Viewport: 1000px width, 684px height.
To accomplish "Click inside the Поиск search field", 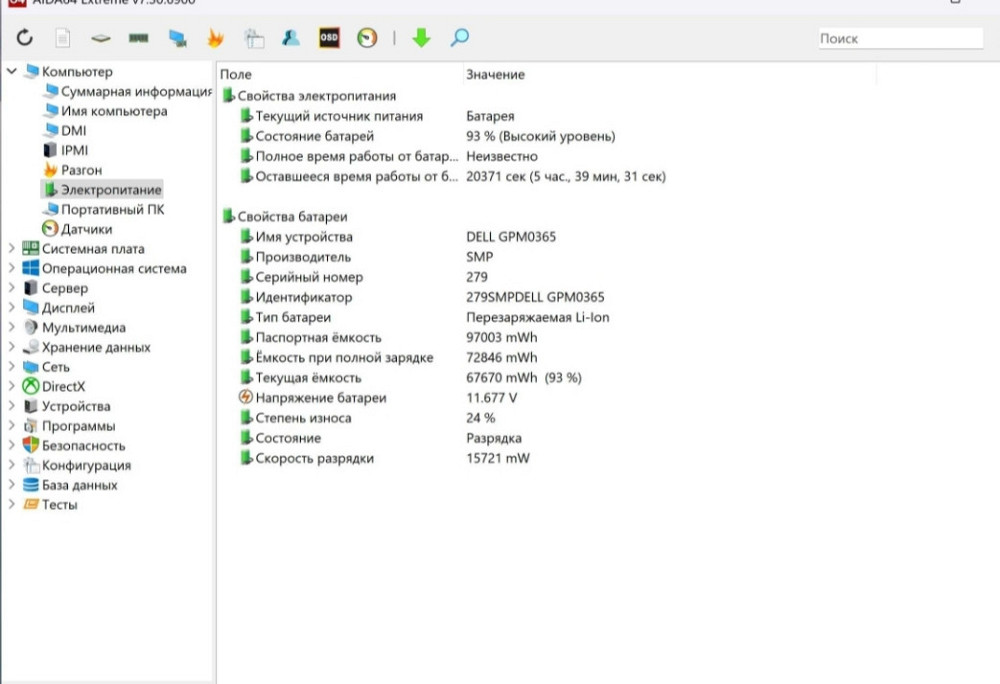I will pyautogui.click(x=897, y=38).
